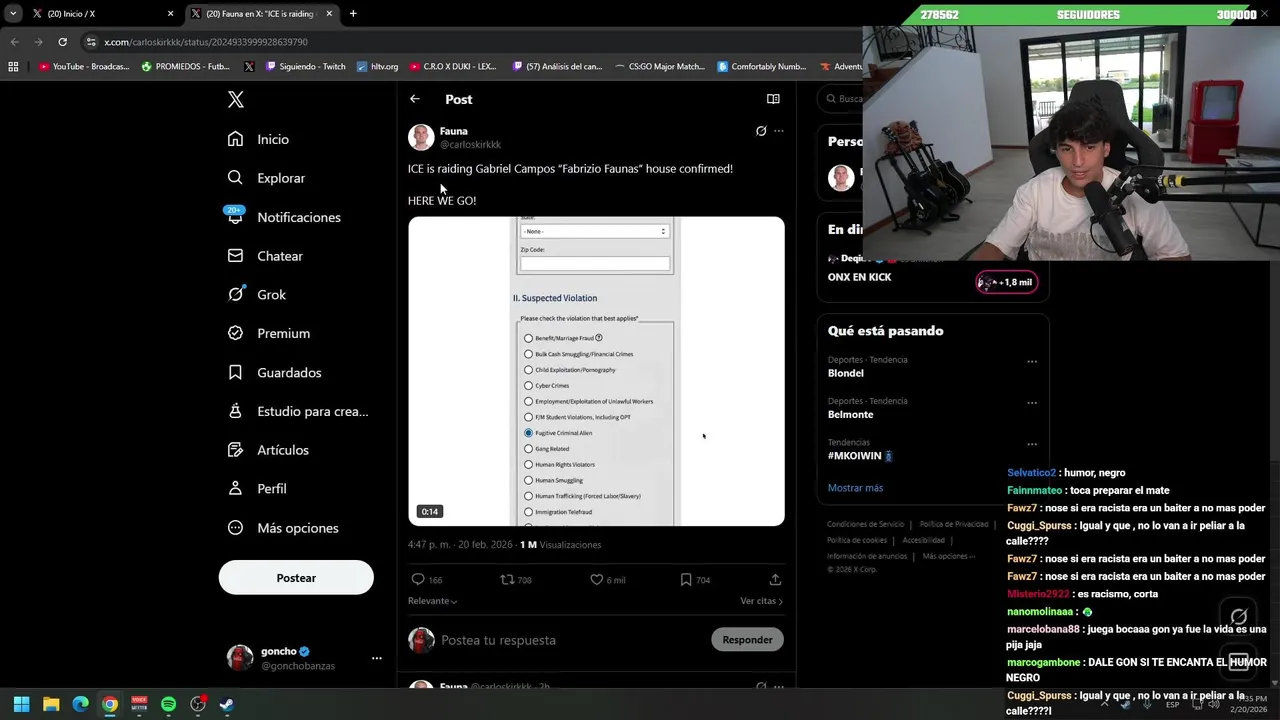This screenshot has width=1280, height=720.
Task: Open the State dropdown showing None
Action: pyautogui.click(x=594, y=231)
